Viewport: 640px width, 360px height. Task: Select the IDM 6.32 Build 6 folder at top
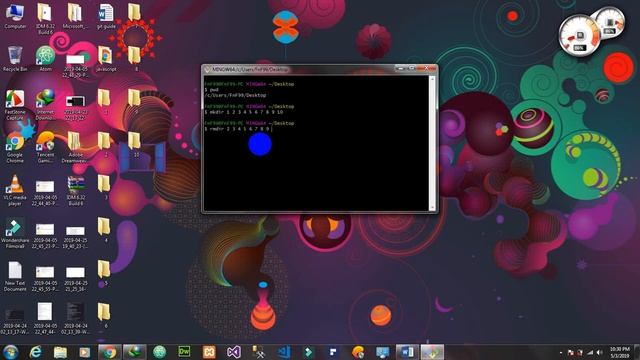tap(45, 19)
